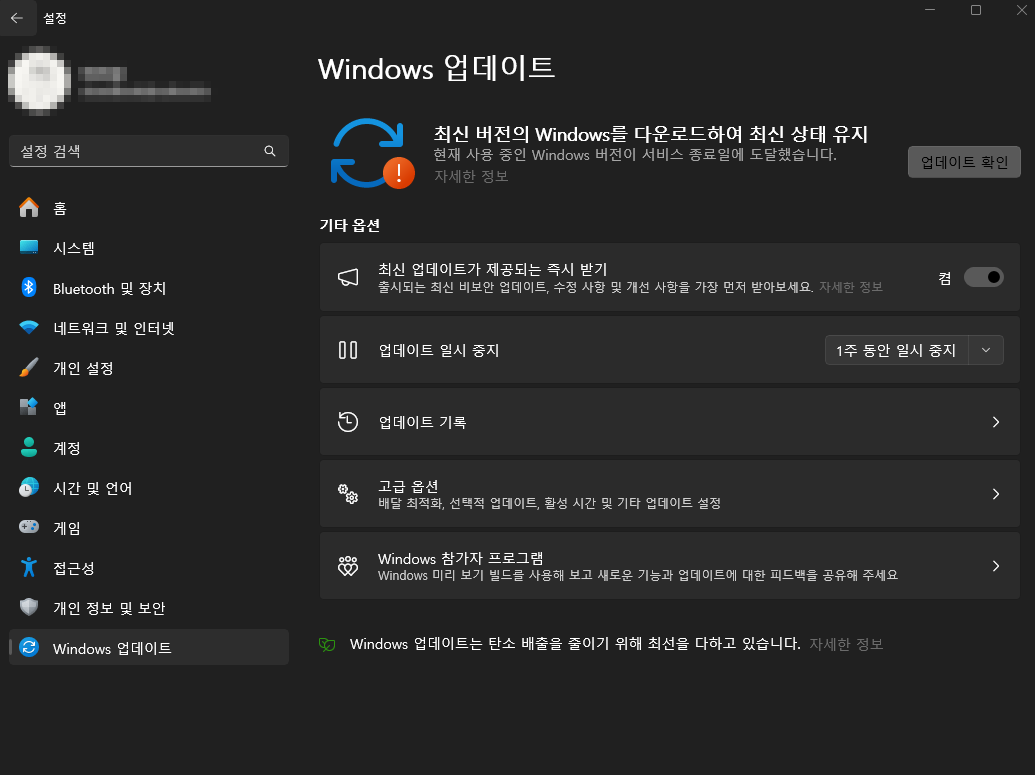Select 접근성 in the sidebar
1035x775 pixels.
tap(149, 568)
